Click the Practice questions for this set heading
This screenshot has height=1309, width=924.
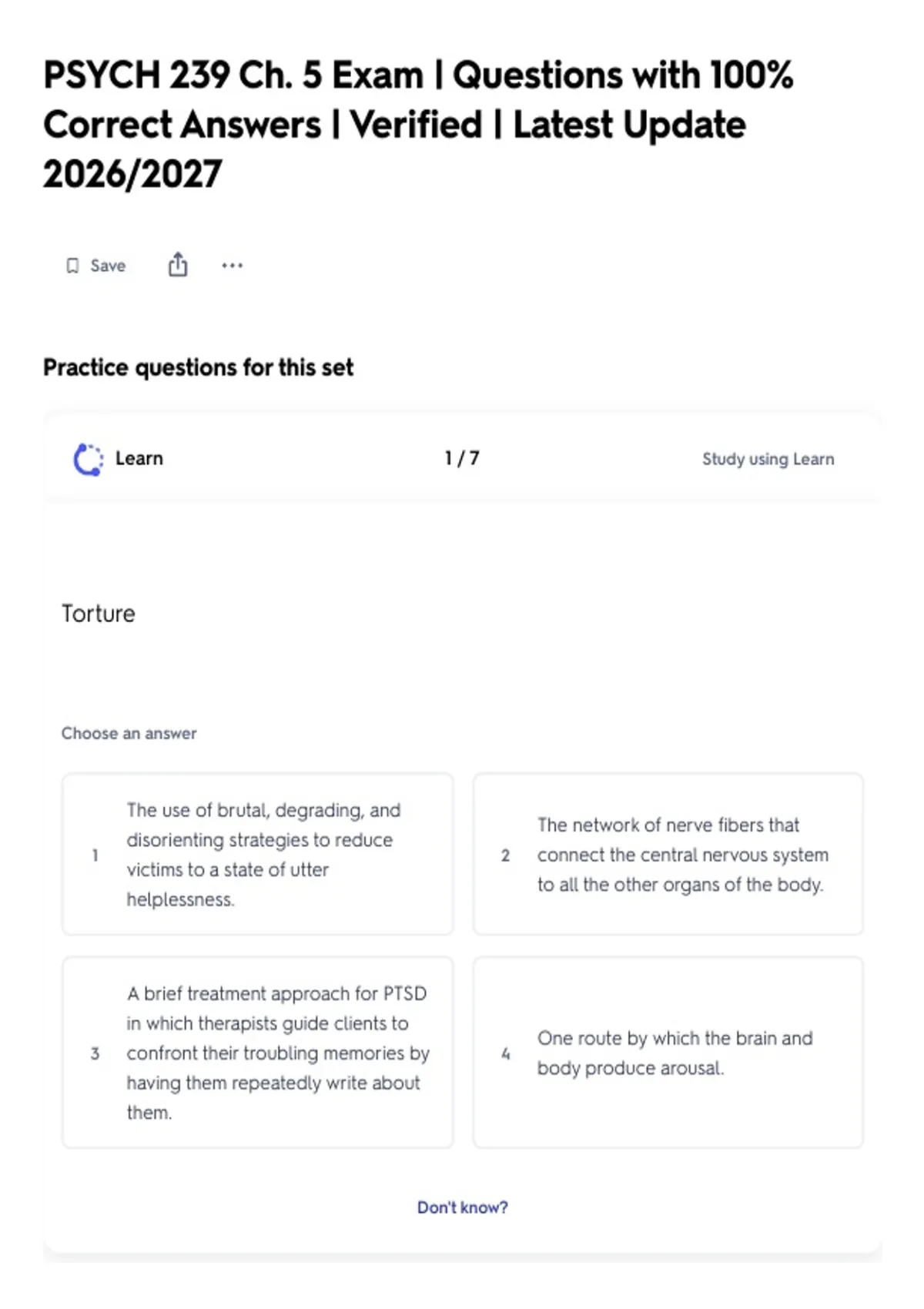coord(199,368)
